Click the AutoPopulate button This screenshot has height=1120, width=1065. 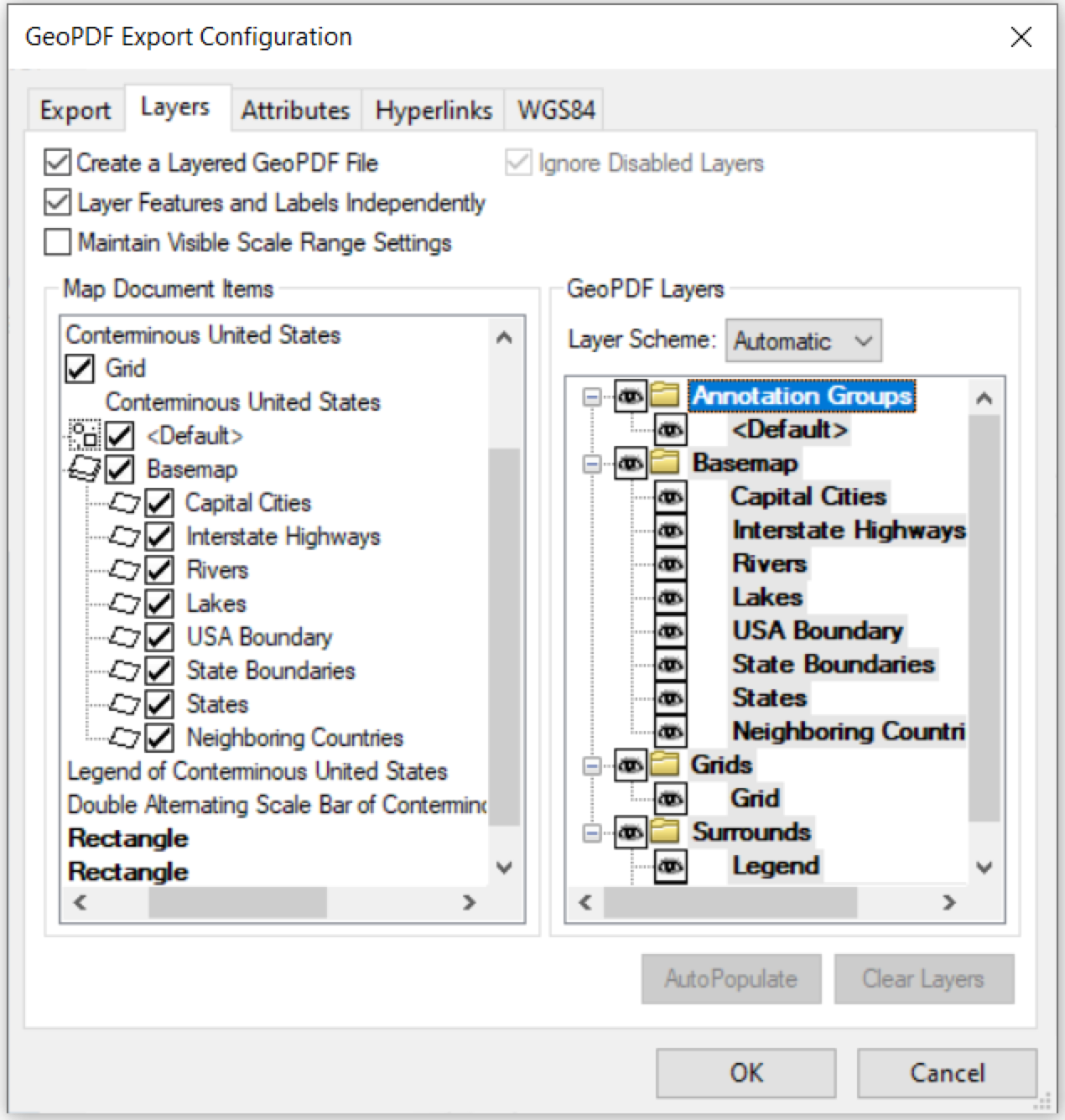731,978
